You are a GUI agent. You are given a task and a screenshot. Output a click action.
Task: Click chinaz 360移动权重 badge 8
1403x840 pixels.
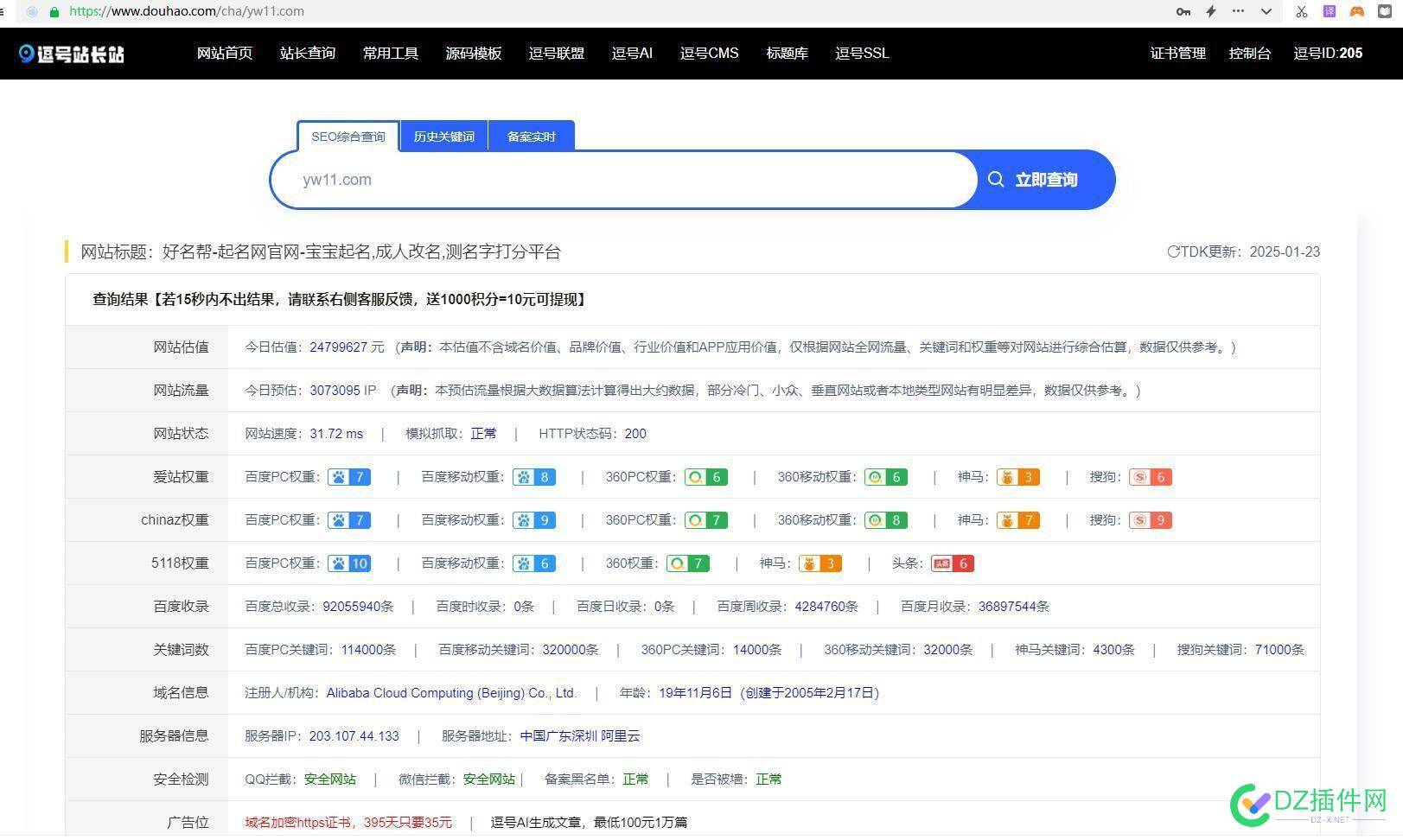coord(886,520)
